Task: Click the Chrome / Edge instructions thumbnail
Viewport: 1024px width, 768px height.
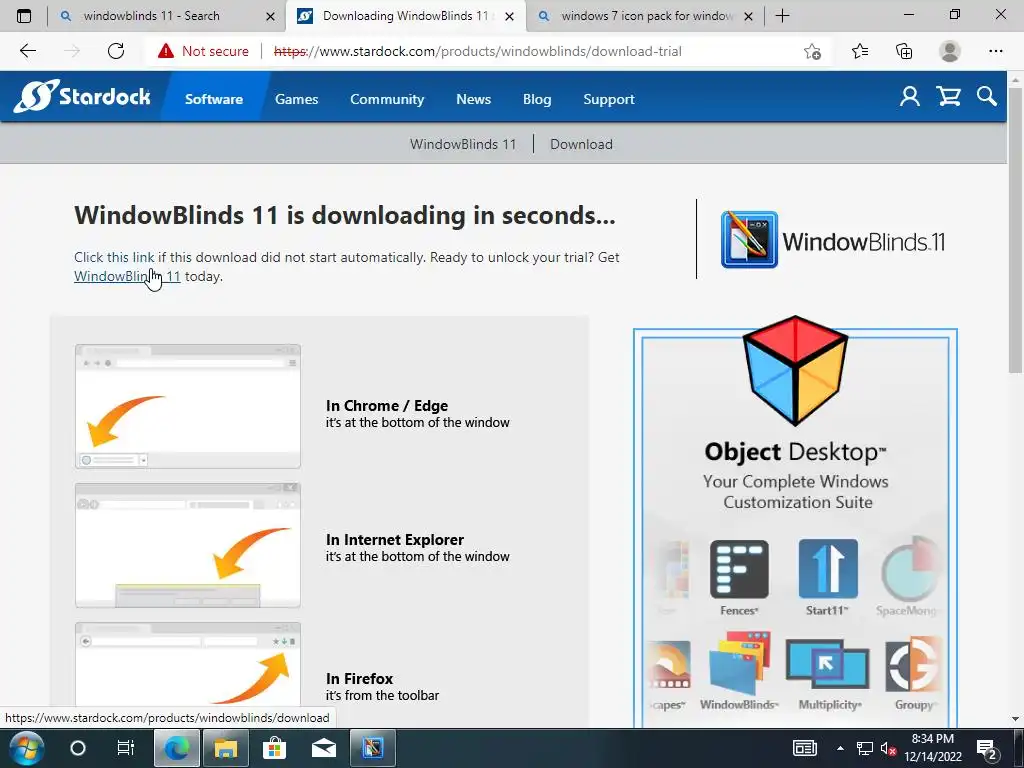Action: 188,406
